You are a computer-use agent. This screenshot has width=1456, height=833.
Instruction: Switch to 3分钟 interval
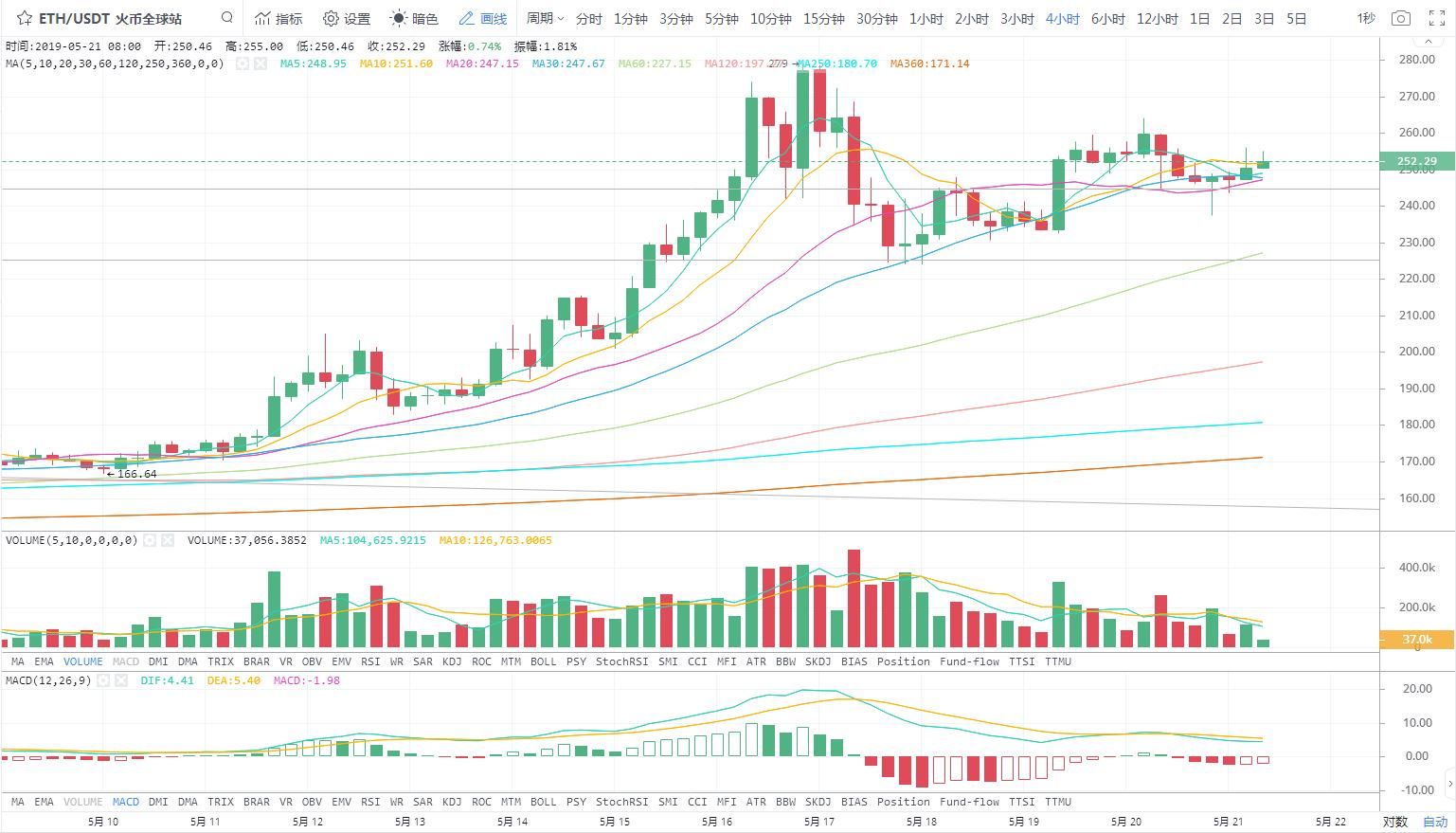point(675,18)
